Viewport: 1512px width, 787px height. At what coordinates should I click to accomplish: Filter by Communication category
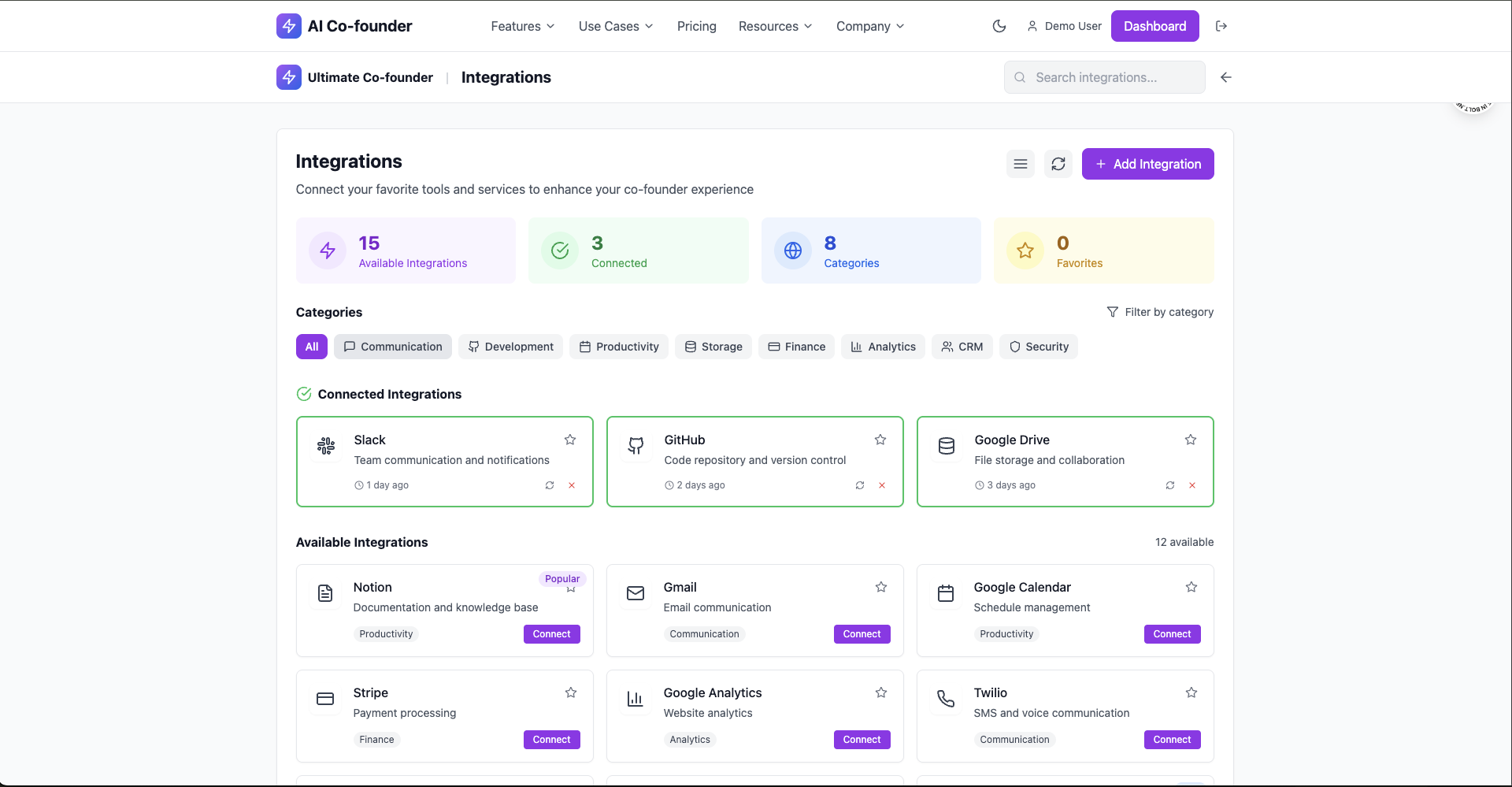(x=393, y=347)
